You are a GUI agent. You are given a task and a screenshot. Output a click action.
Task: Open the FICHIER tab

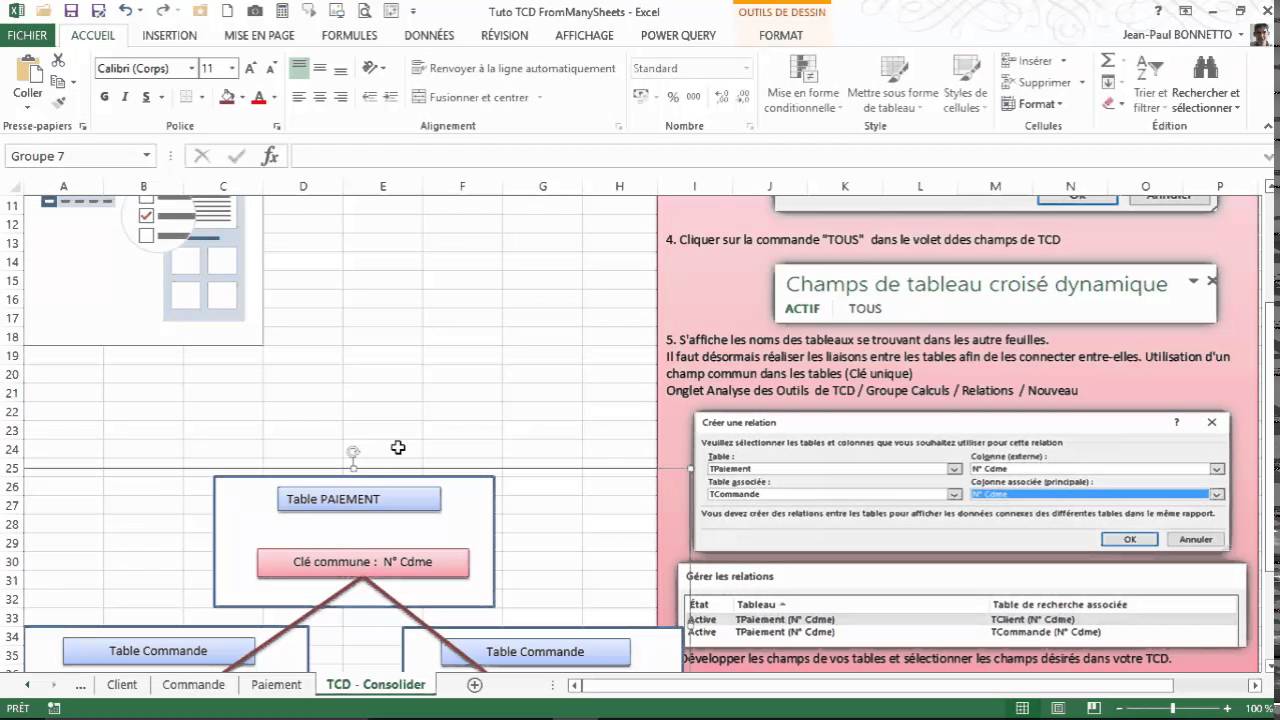tap(27, 35)
